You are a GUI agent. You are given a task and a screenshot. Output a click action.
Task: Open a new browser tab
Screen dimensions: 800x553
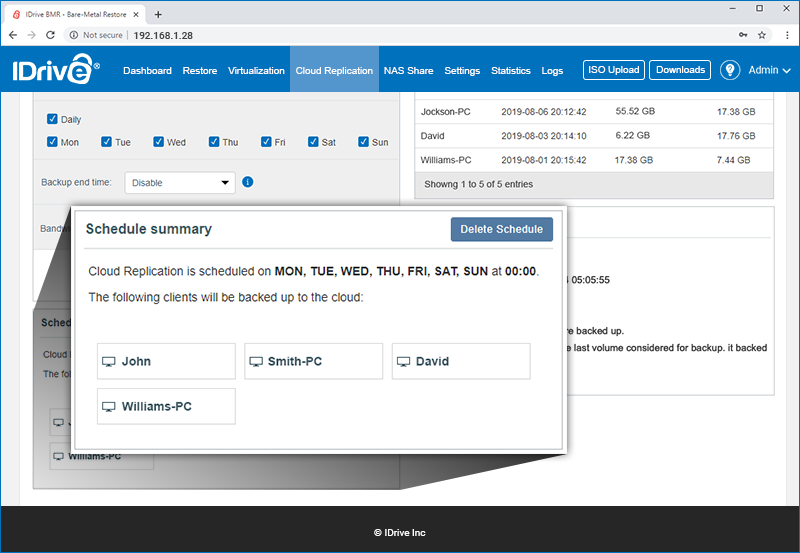(x=158, y=14)
